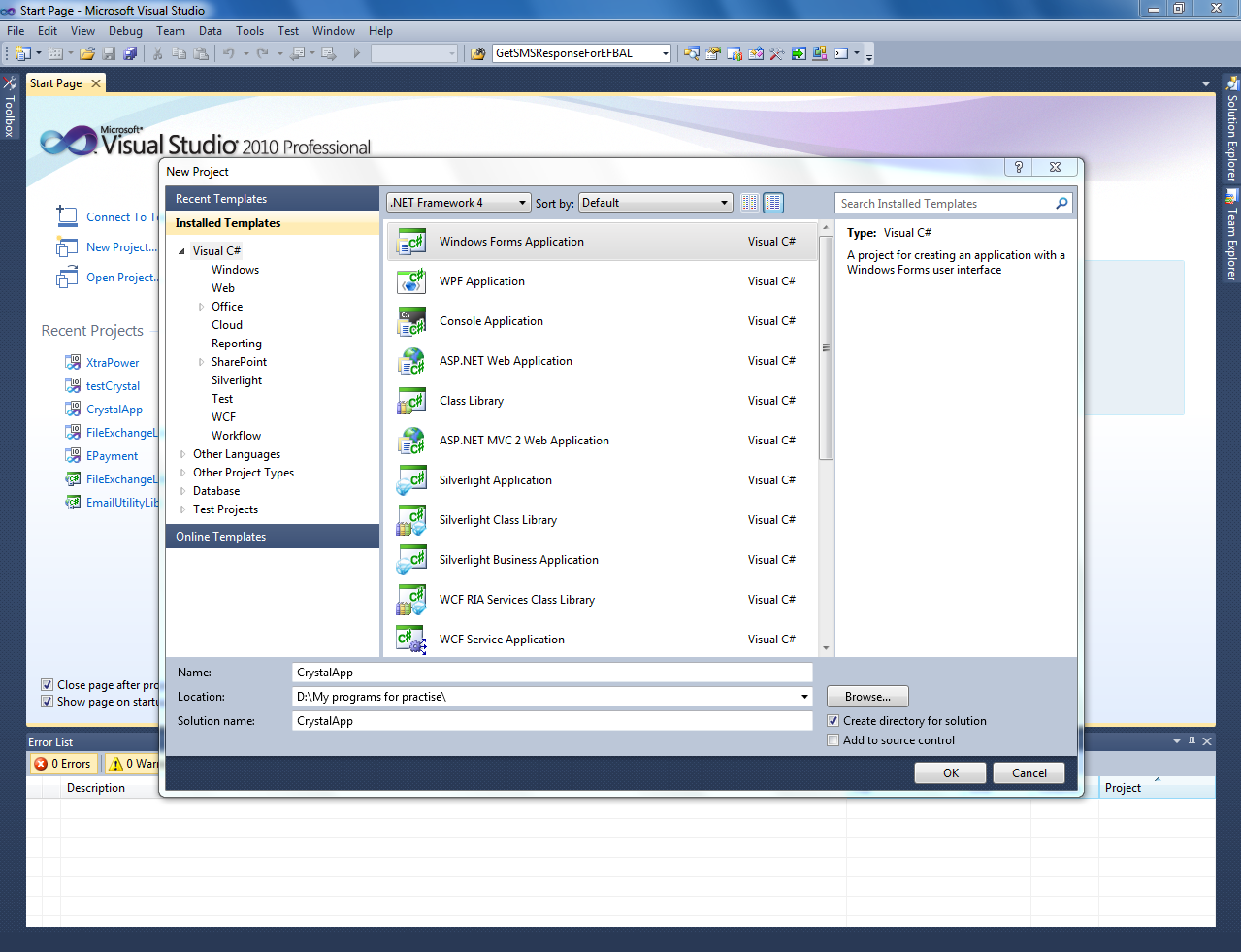Click the OK button
The width and height of the screenshot is (1241, 952).
(951, 773)
